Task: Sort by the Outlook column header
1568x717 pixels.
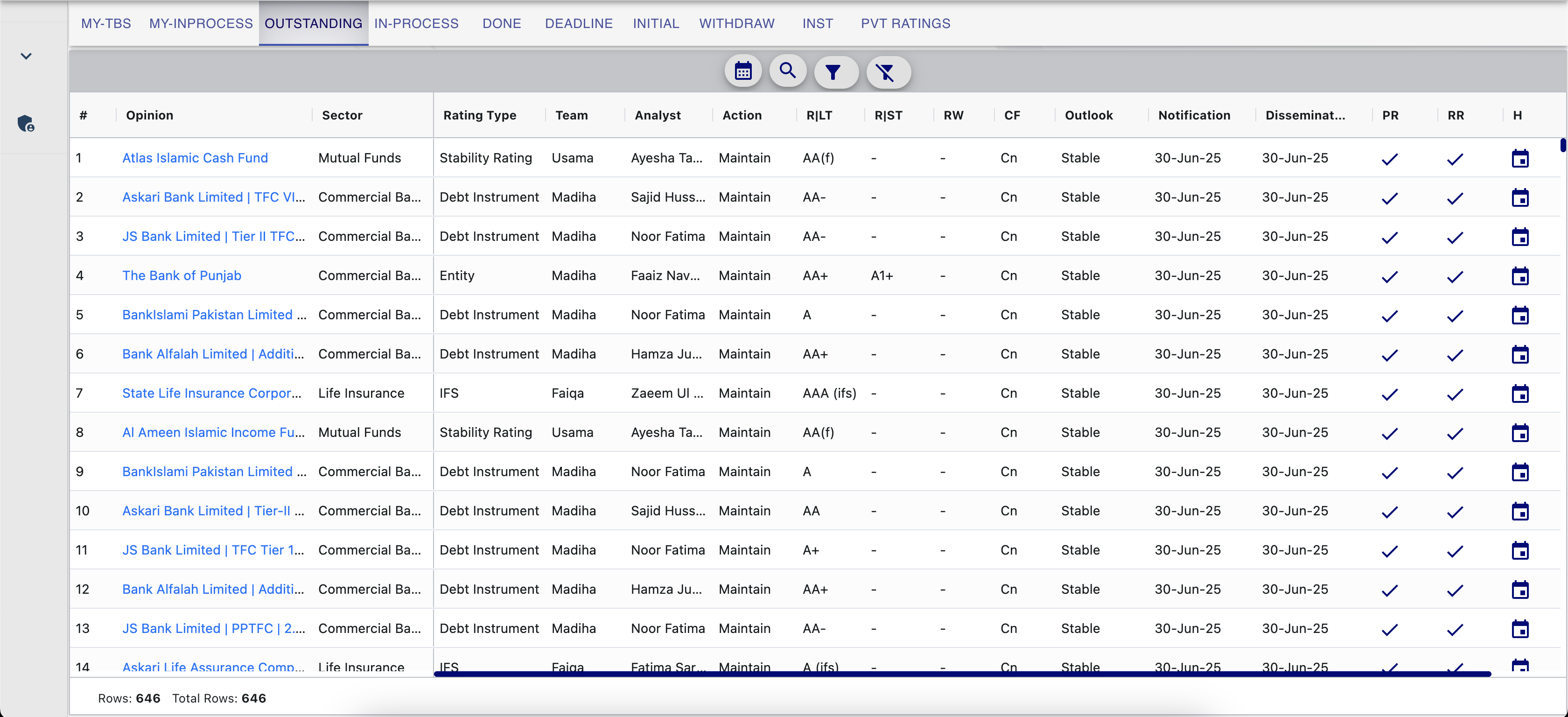Action: (1088, 115)
